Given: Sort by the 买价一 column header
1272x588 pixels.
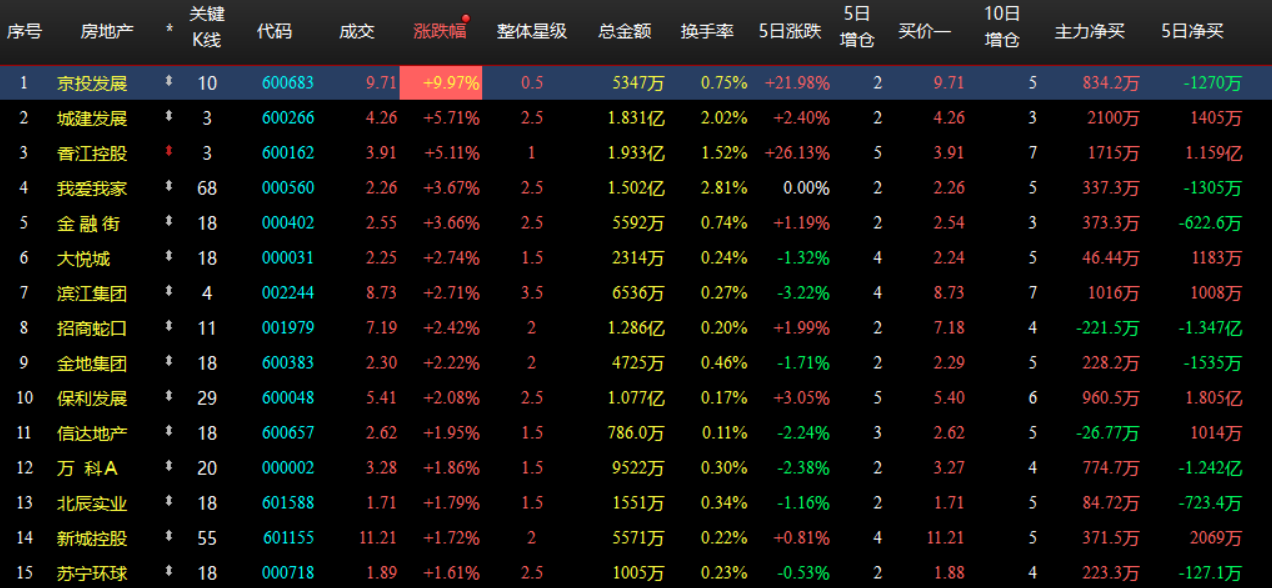Looking at the screenshot, I should click(x=925, y=31).
